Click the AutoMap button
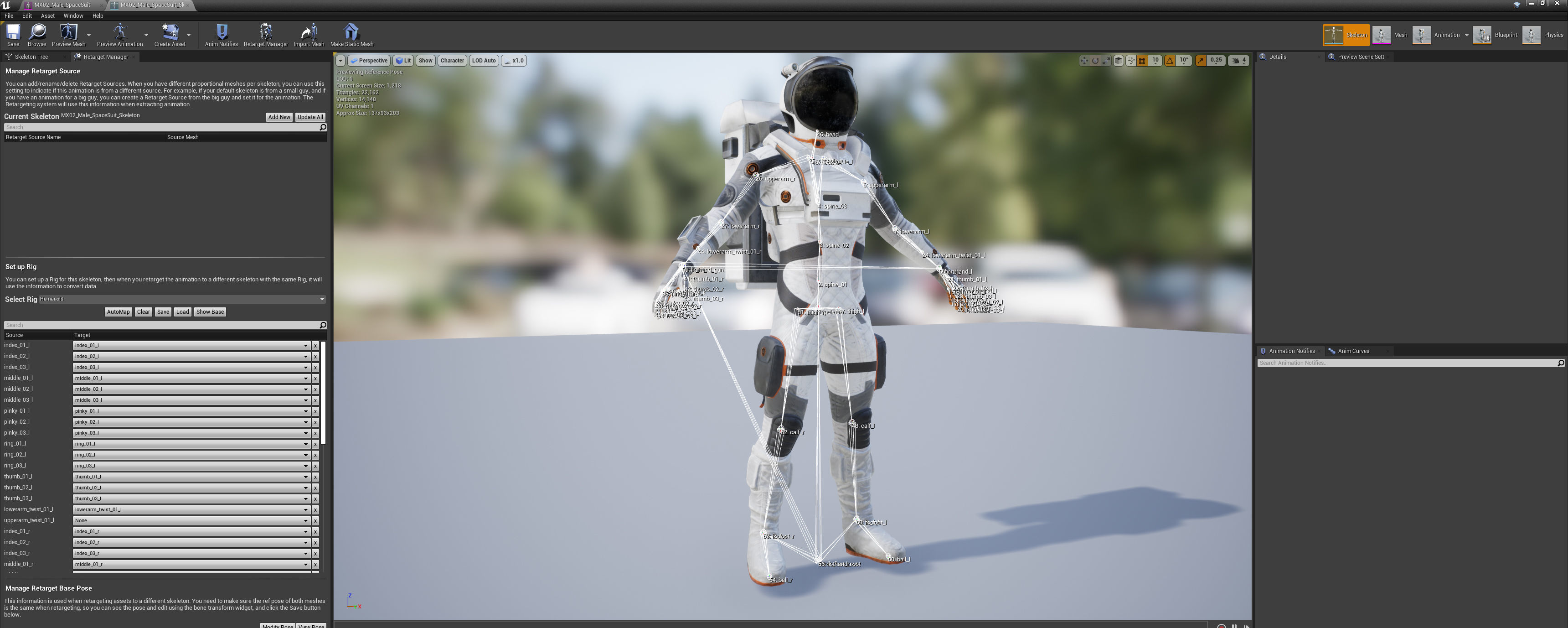 118,312
